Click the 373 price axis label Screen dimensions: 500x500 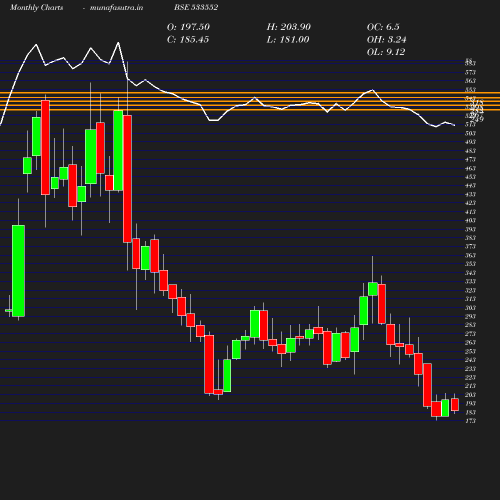(470, 247)
